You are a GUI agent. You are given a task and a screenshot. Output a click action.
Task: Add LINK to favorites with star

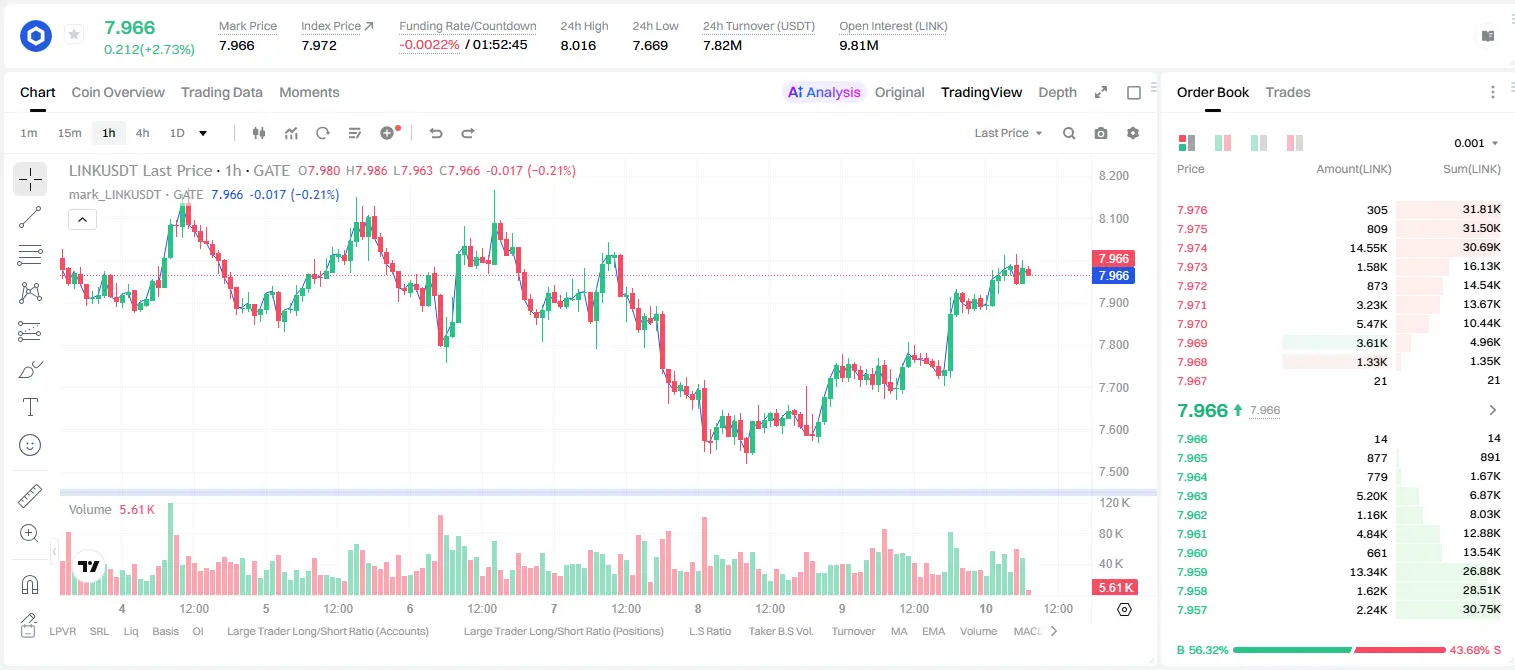tap(74, 34)
